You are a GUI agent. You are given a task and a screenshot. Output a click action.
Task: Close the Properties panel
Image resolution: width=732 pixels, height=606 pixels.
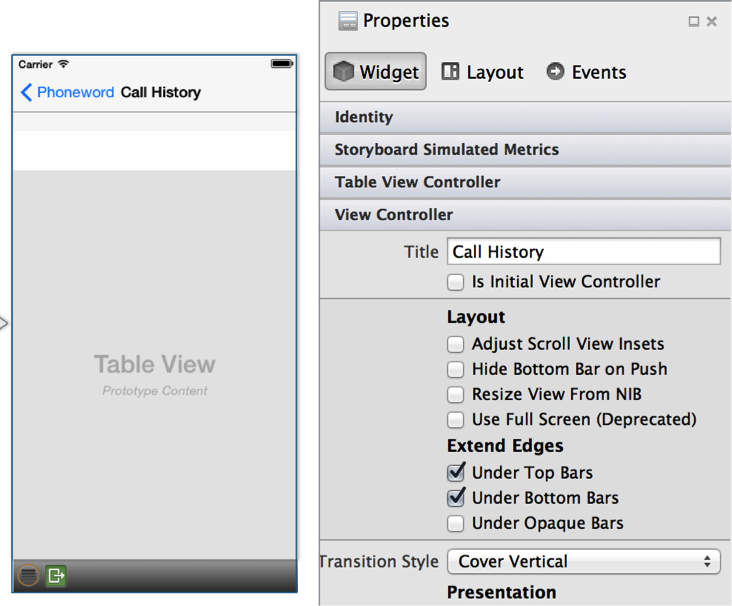[x=712, y=22]
